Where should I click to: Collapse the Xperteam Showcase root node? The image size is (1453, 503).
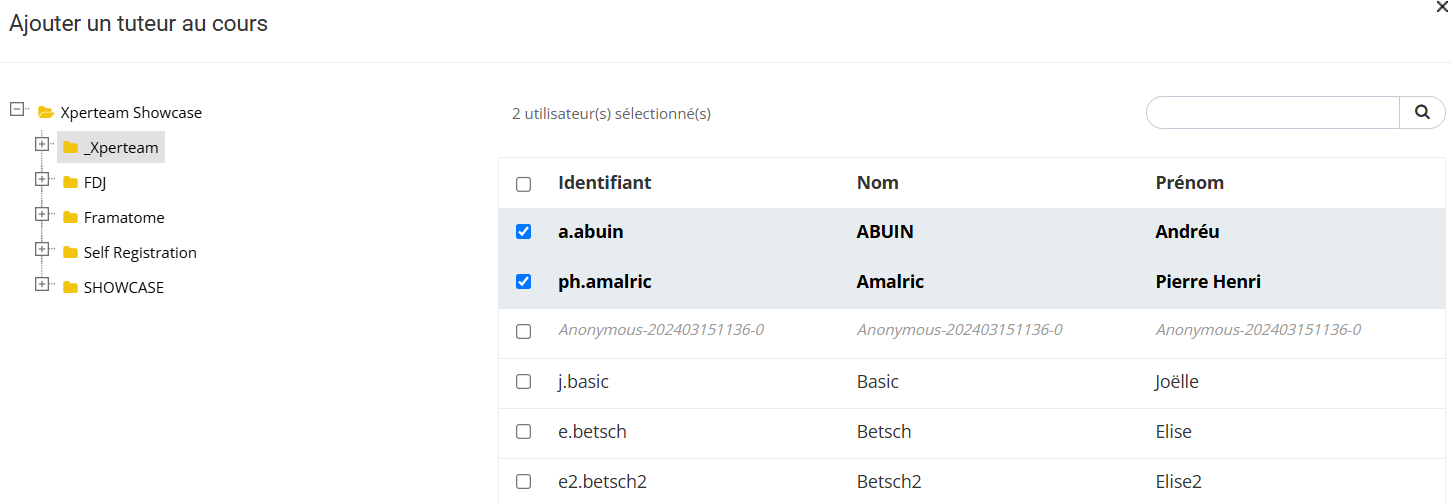[x=17, y=109]
